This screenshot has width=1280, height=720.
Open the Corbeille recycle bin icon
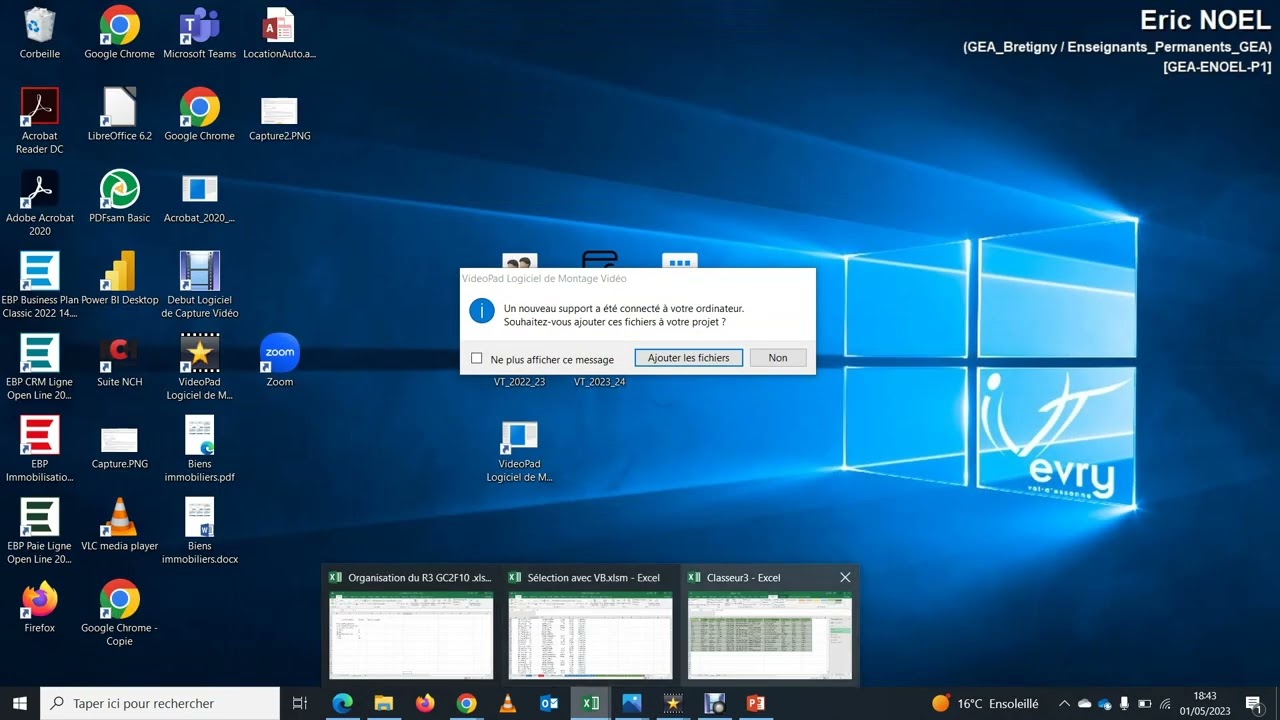click(40, 33)
